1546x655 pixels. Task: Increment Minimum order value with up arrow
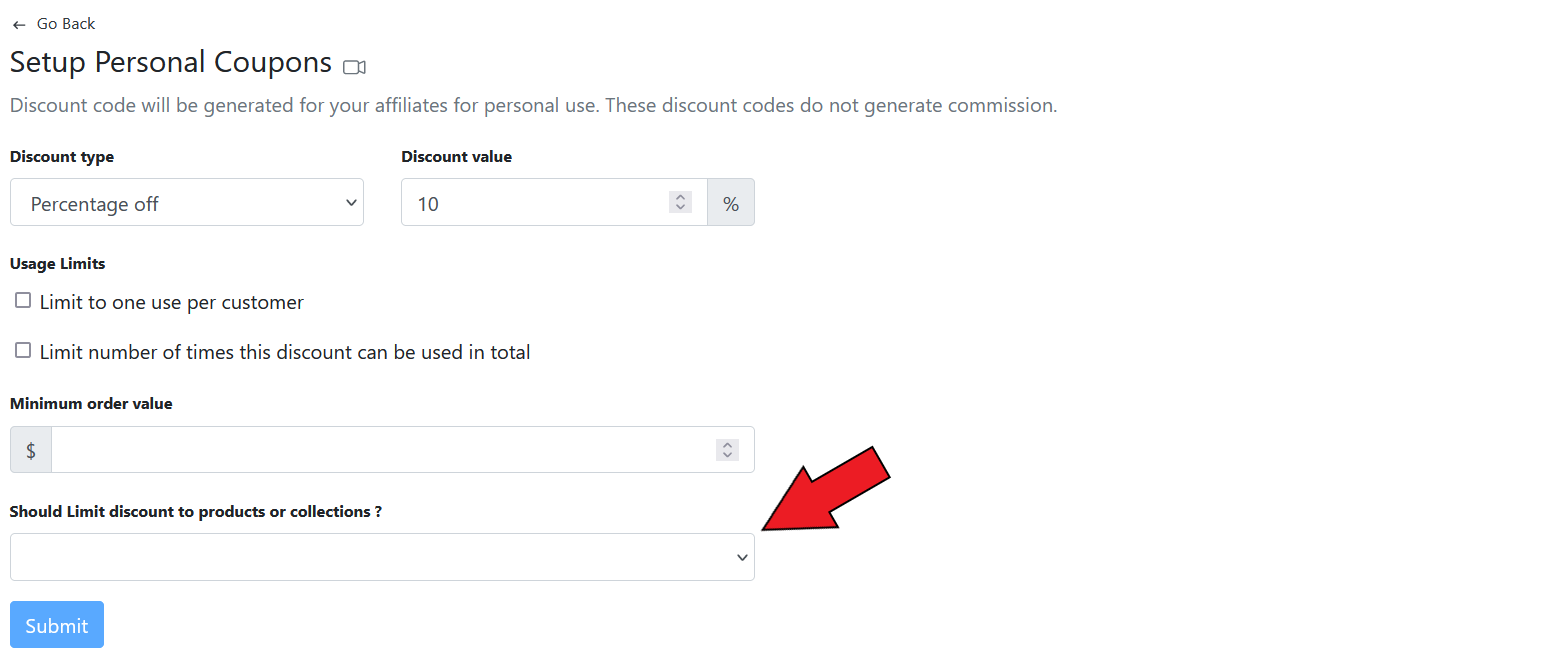pyautogui.click(x=728, y=445)
